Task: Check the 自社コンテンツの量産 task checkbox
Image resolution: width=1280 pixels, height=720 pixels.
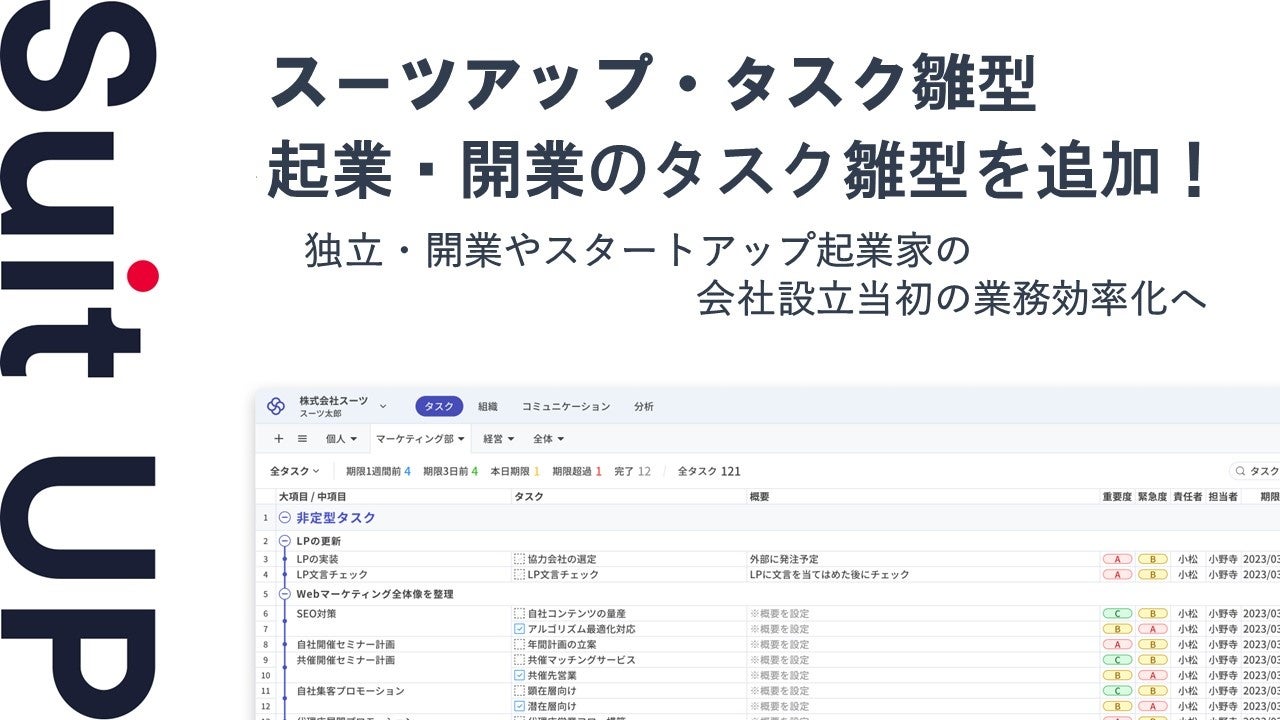Action: click(x=519, y=613)
